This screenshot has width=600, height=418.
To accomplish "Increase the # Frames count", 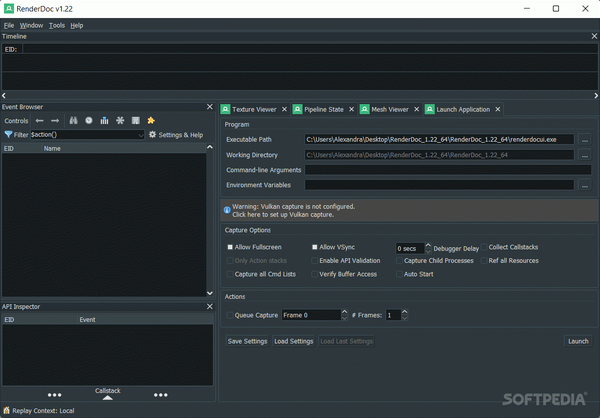I will pos(405,312).
